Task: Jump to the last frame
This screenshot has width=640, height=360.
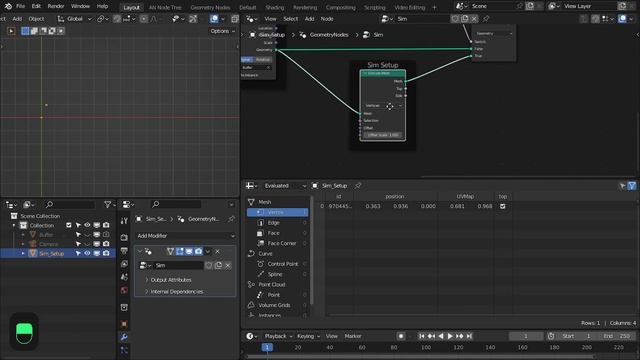Action: click(x=469, y=336)
